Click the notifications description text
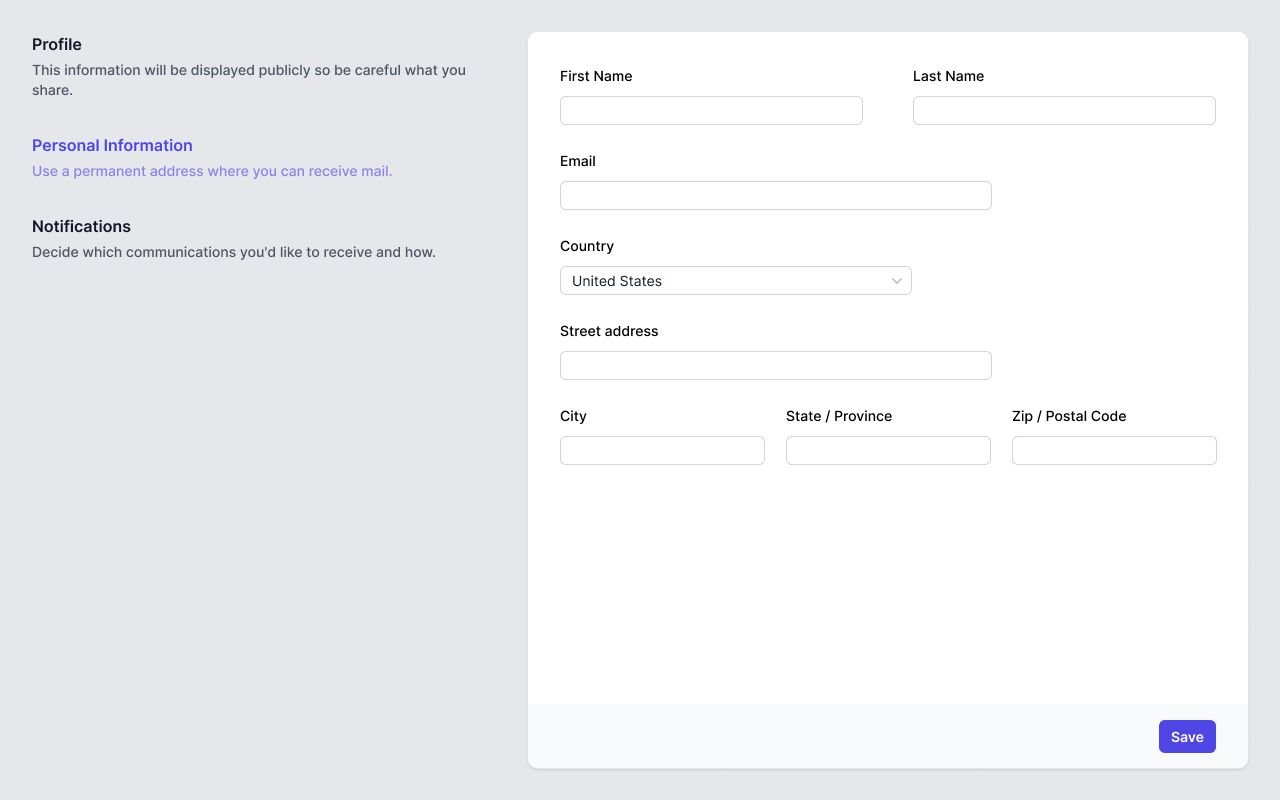Image resolution: width=1280 pixels, height=800 pixels. point(234,252)
